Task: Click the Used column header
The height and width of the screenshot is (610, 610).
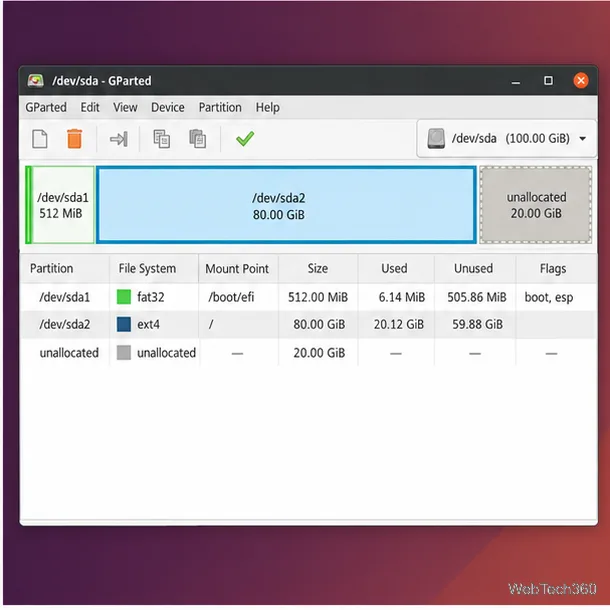Action: [x=394, y=268]
